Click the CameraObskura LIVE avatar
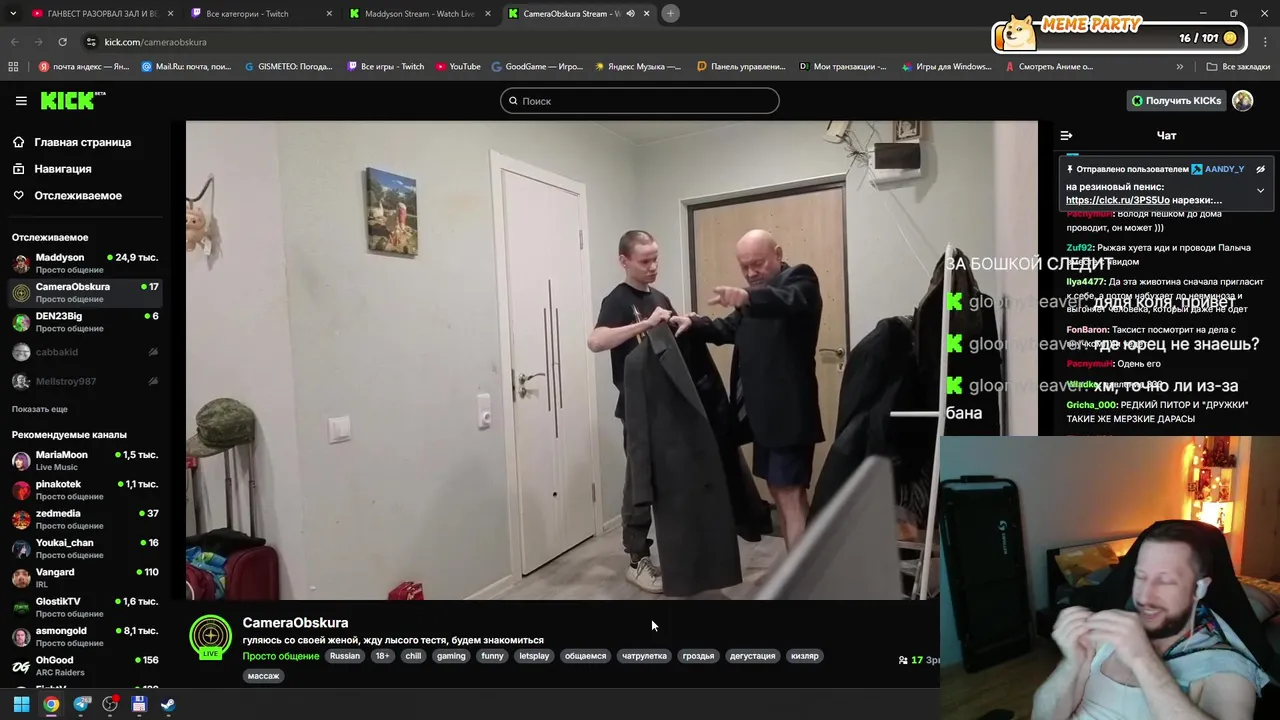The height and width of the screenshot is (720, 1280). [x=210, y=637]
